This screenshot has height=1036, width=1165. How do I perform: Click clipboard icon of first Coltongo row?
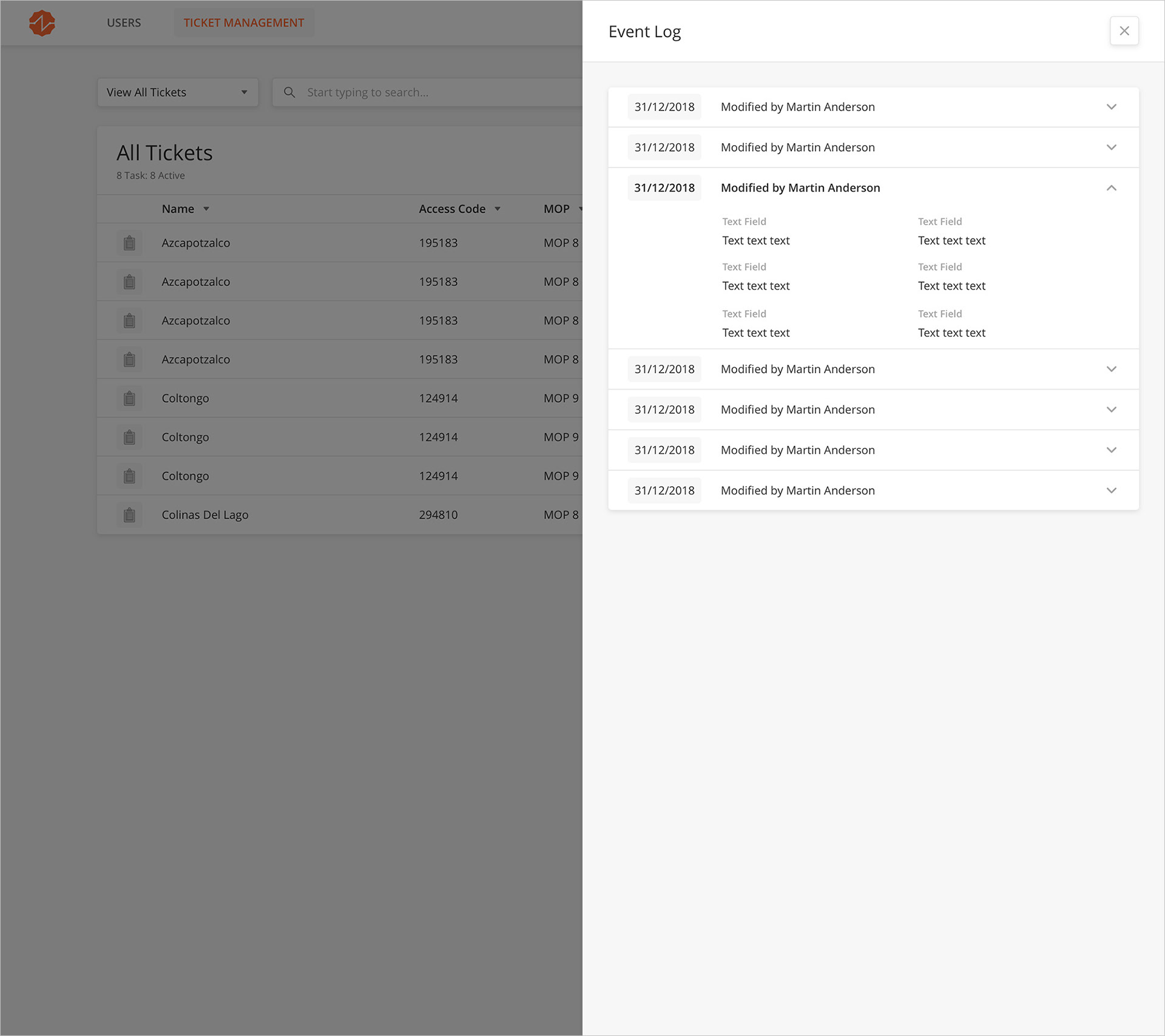coord(129,398)
